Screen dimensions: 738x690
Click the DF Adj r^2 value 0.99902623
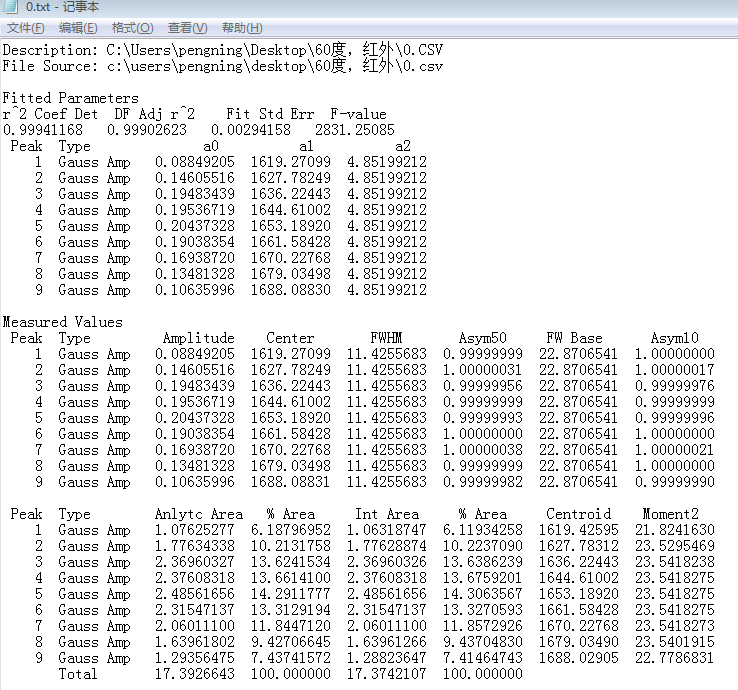coord(147,130)
